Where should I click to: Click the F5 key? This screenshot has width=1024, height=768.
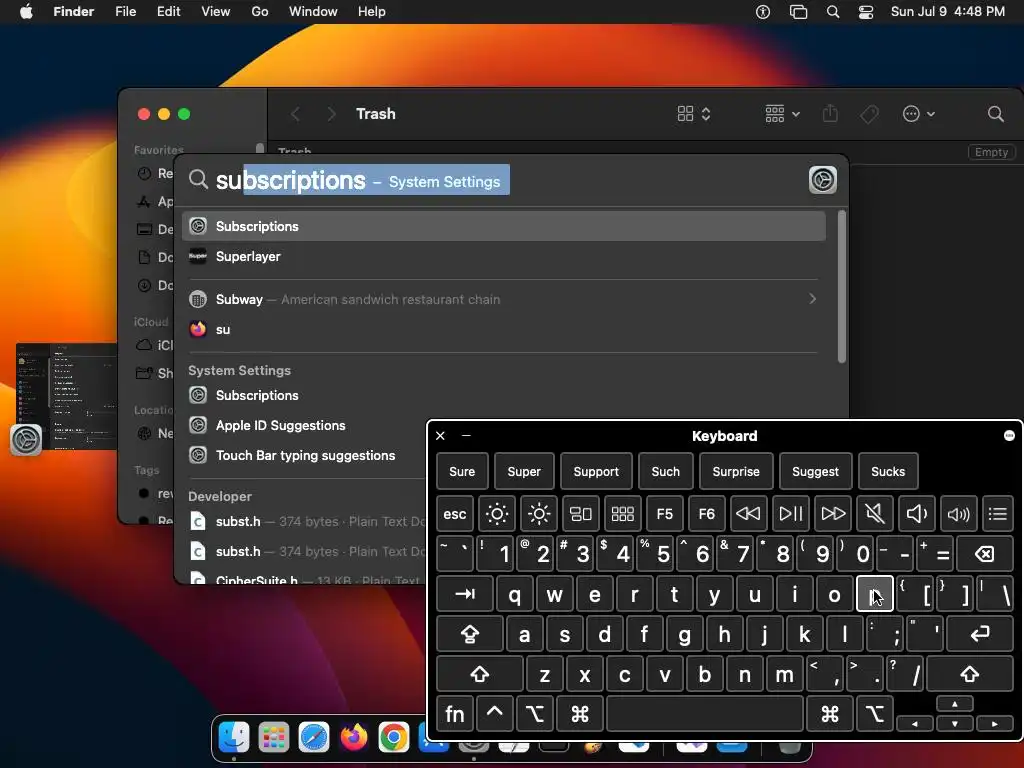[664, 514]
